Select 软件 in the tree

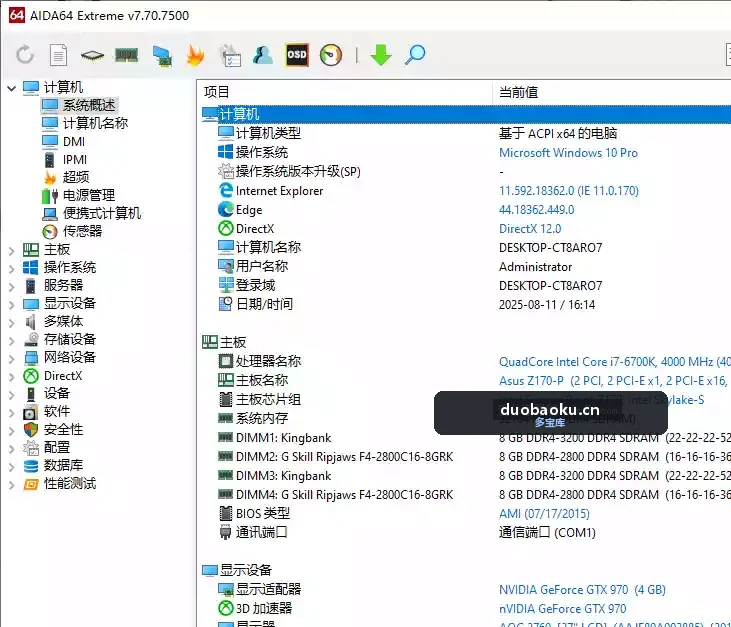[56, 412]
